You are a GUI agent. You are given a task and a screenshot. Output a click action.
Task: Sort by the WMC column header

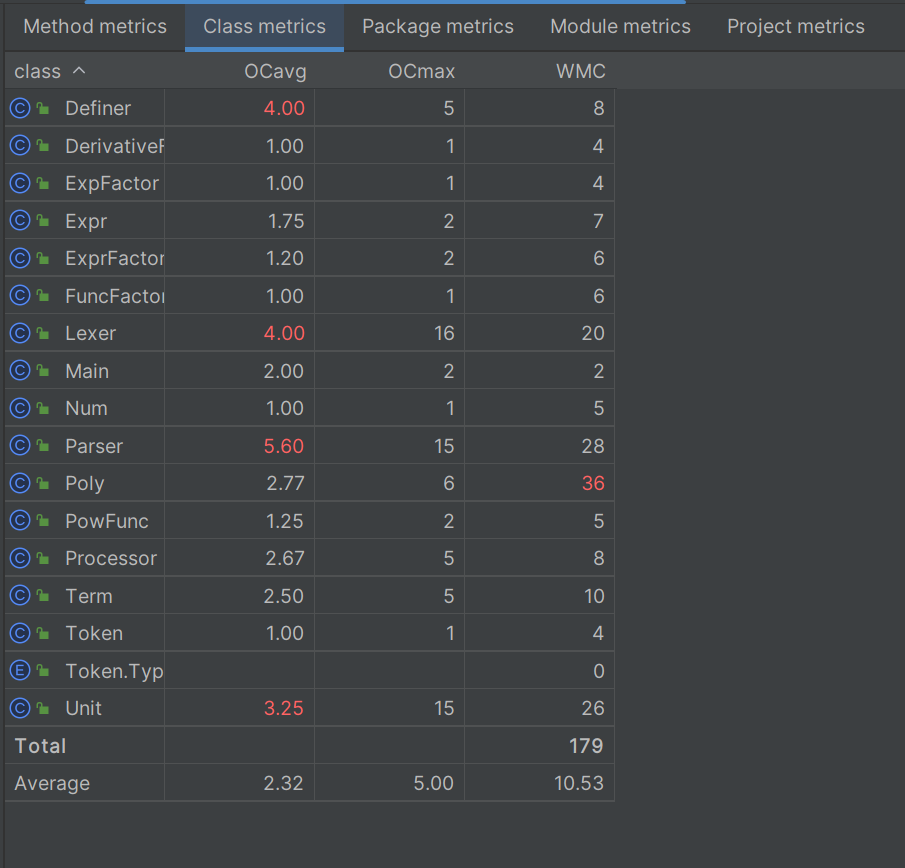(581, 72)
